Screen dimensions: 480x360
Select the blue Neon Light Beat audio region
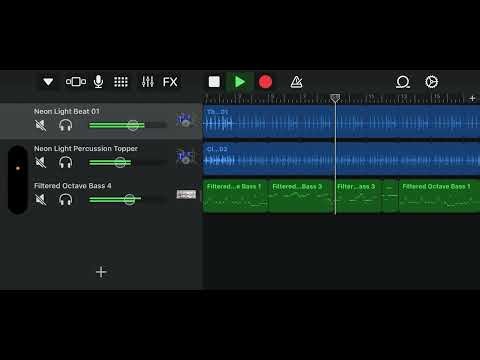(x=341, y=121)
